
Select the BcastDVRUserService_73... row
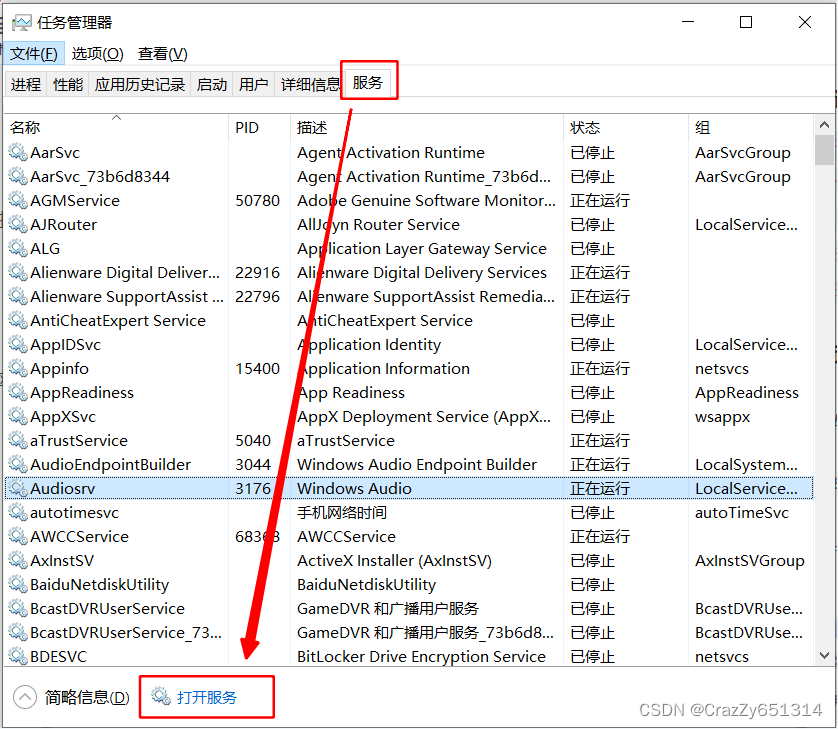click(x=409, y=633)
